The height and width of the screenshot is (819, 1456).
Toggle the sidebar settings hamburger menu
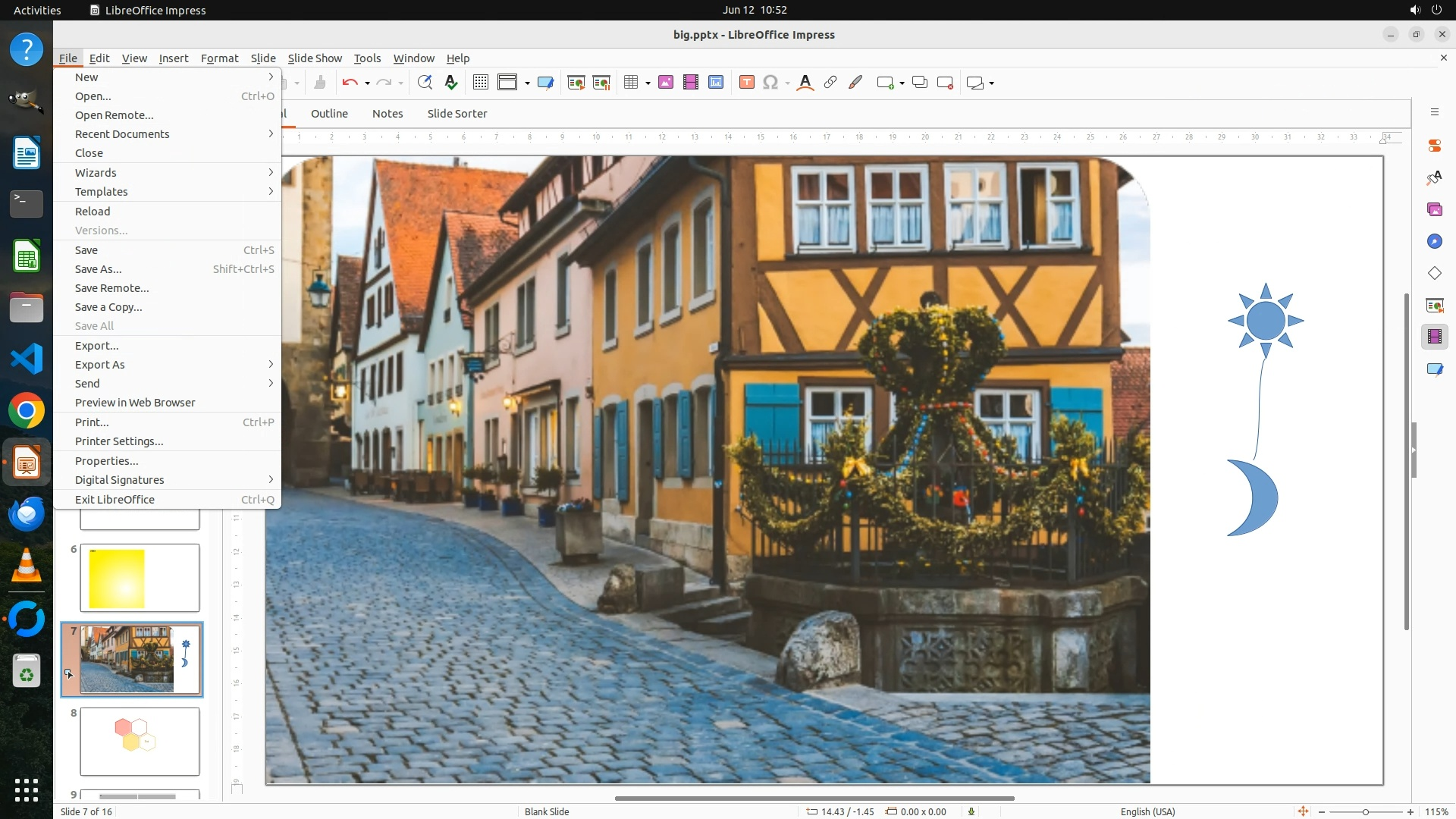click(1434, 112)
